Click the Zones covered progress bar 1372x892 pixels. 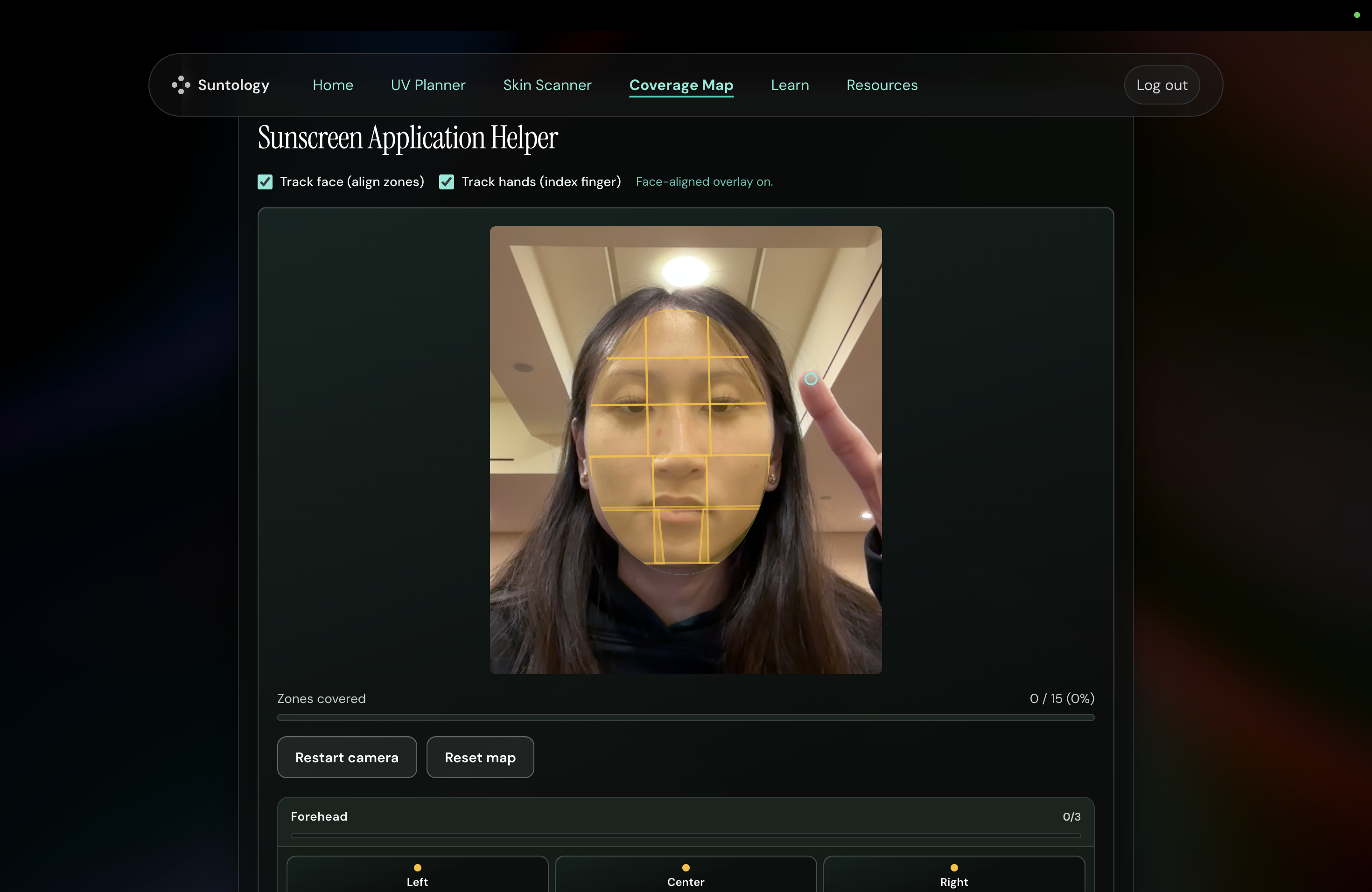tap(686, 718)
